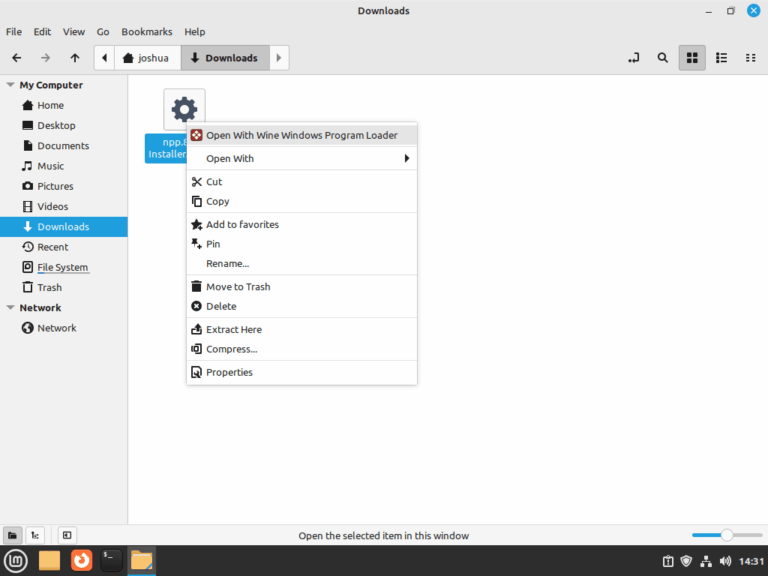Click the back navigation arrow
This screenshot has width=768, height=576.
[16, 58]
